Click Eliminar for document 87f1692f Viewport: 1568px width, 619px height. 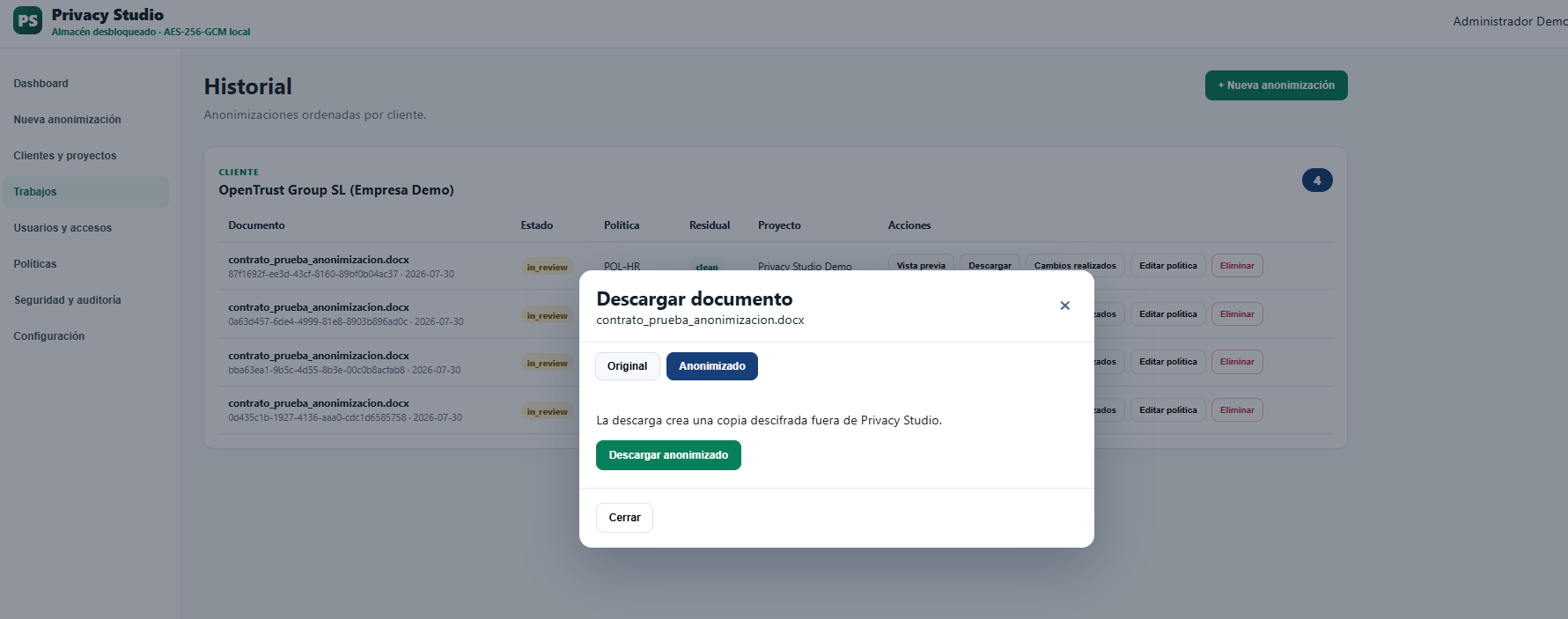point(1237,266)
